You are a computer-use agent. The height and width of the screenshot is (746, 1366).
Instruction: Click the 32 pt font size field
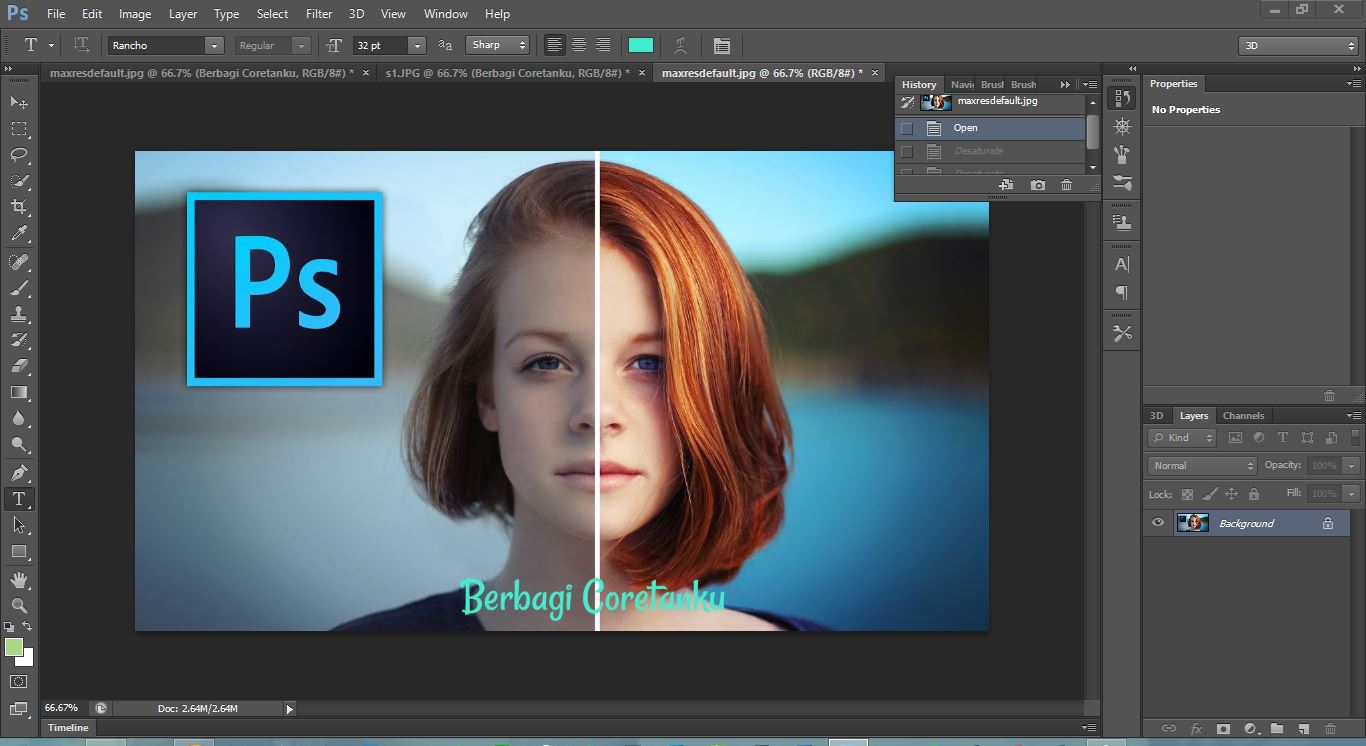click(380, 45)
